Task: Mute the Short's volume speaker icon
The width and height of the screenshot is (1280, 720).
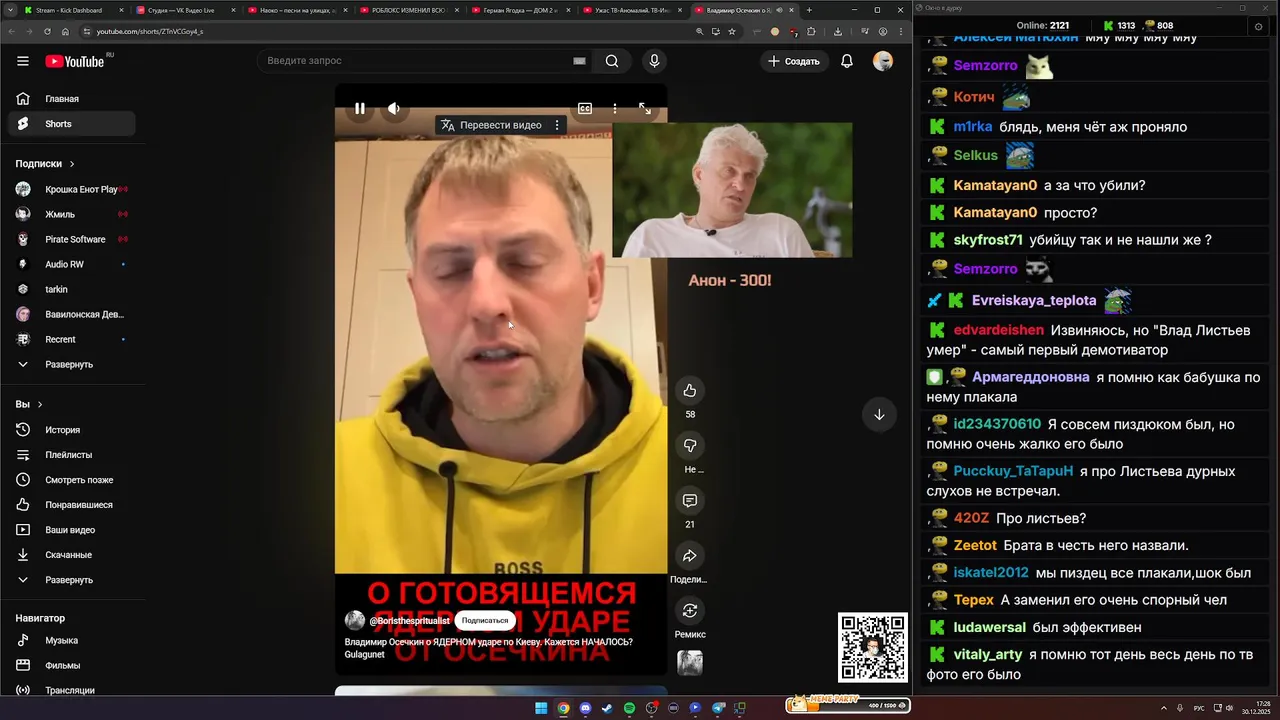Action: [x=394, y=108]
